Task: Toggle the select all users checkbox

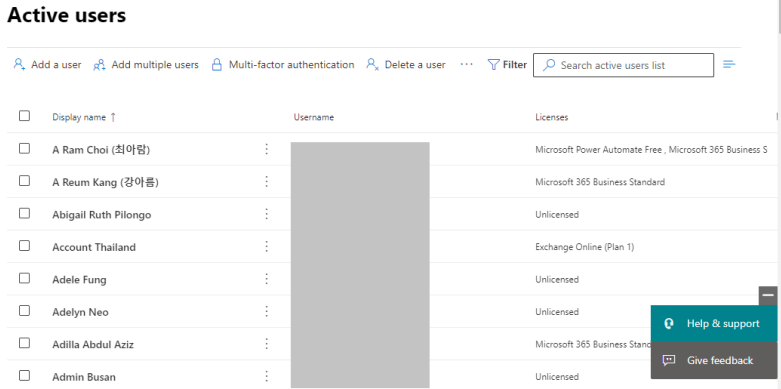Action: coord(24,116)
